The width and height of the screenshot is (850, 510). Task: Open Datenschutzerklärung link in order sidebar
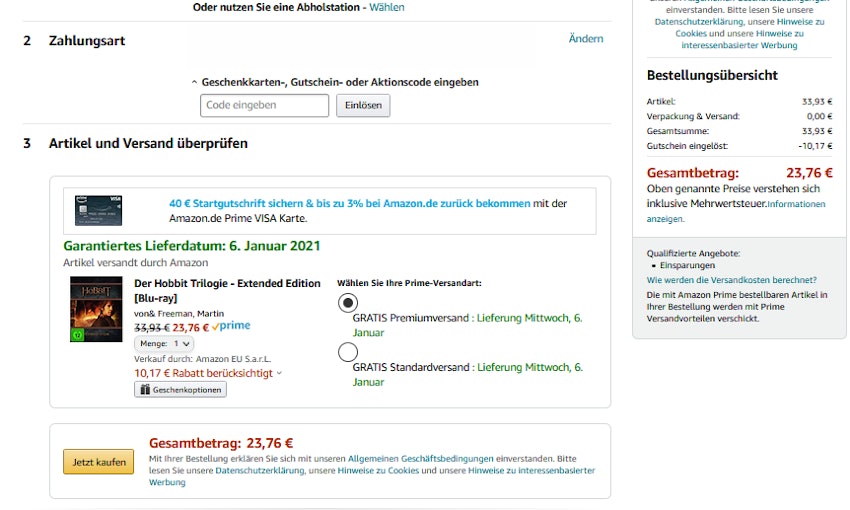(x=699, y=21)
